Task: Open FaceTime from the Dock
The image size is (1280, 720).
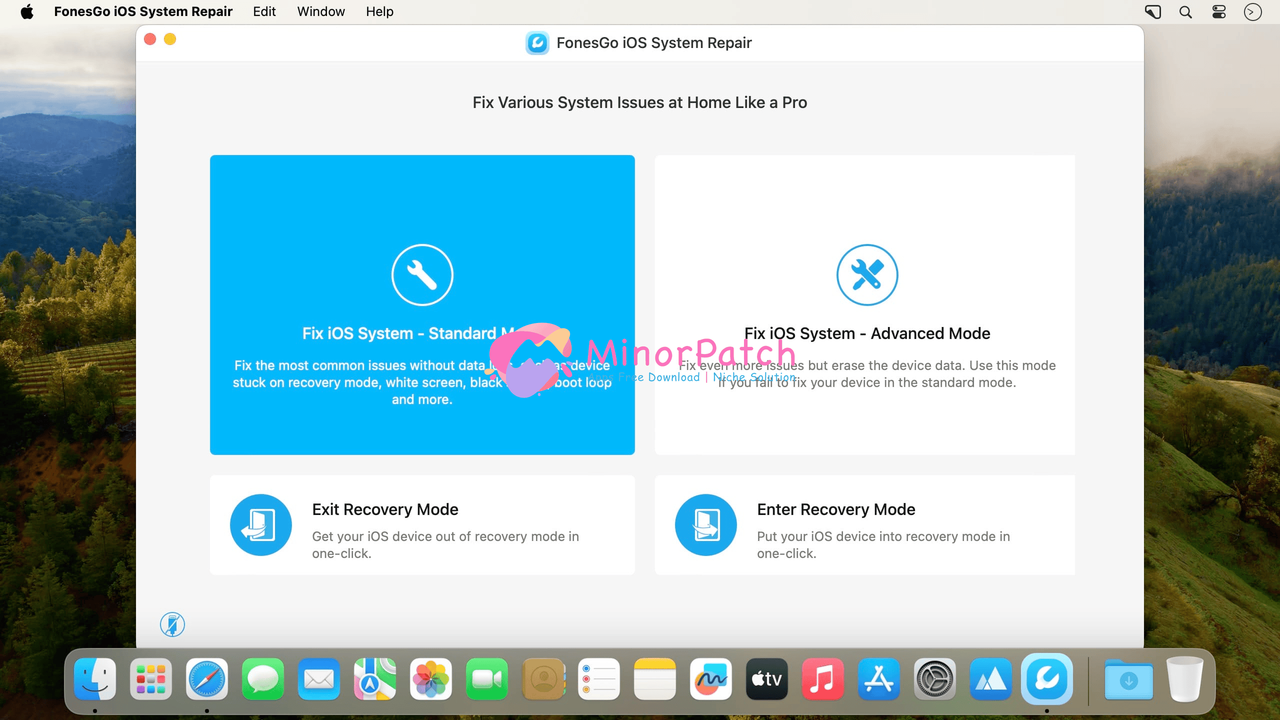Action: 487,680
